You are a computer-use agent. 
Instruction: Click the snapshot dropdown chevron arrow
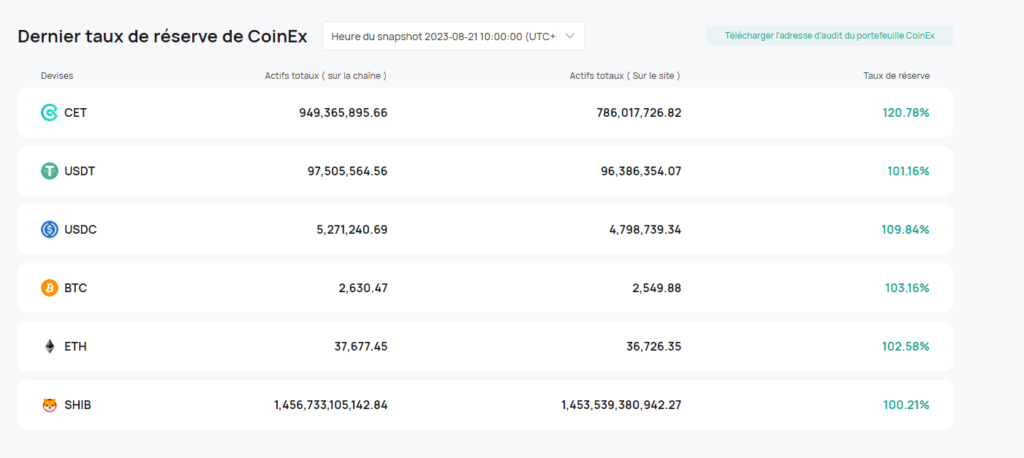click(x=569, y=36)
